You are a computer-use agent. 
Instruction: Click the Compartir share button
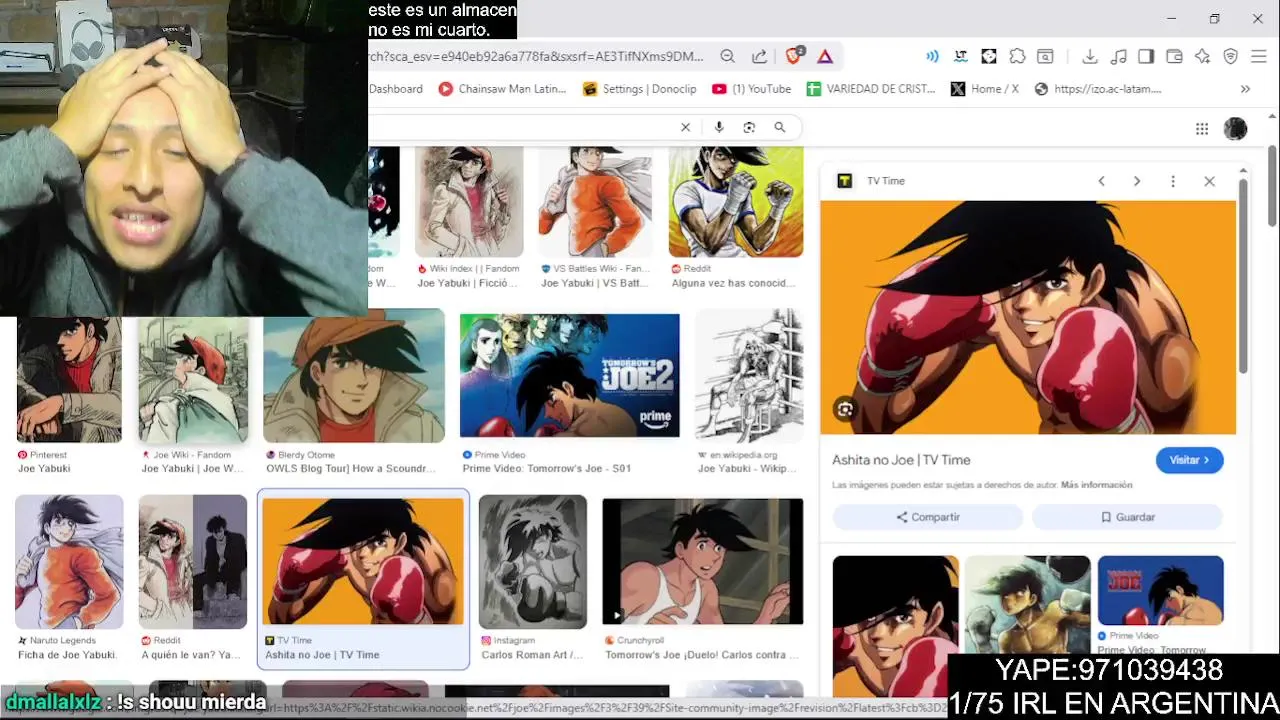(927, 517)
